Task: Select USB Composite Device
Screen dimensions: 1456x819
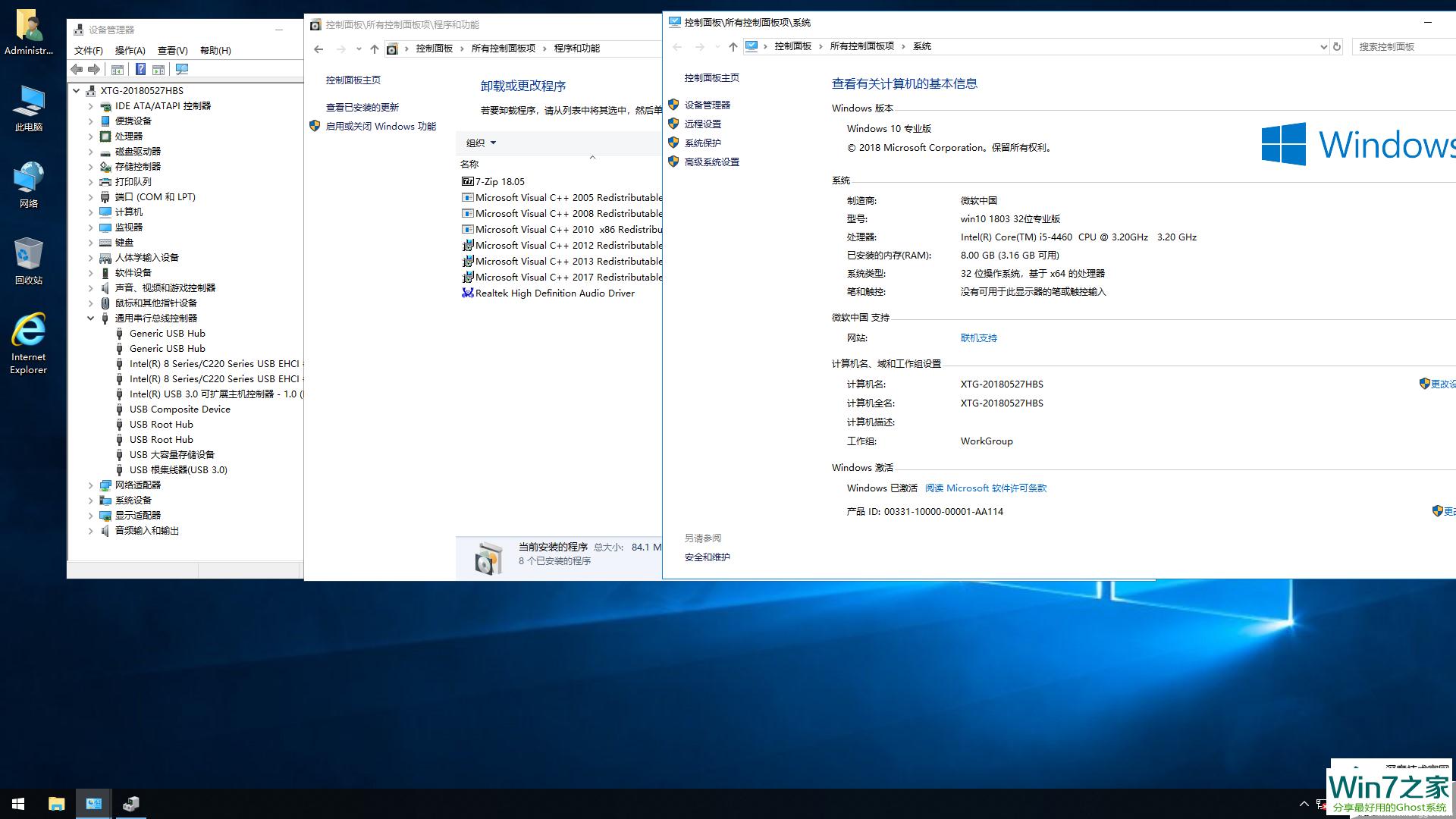Action: tap(180, 409)
